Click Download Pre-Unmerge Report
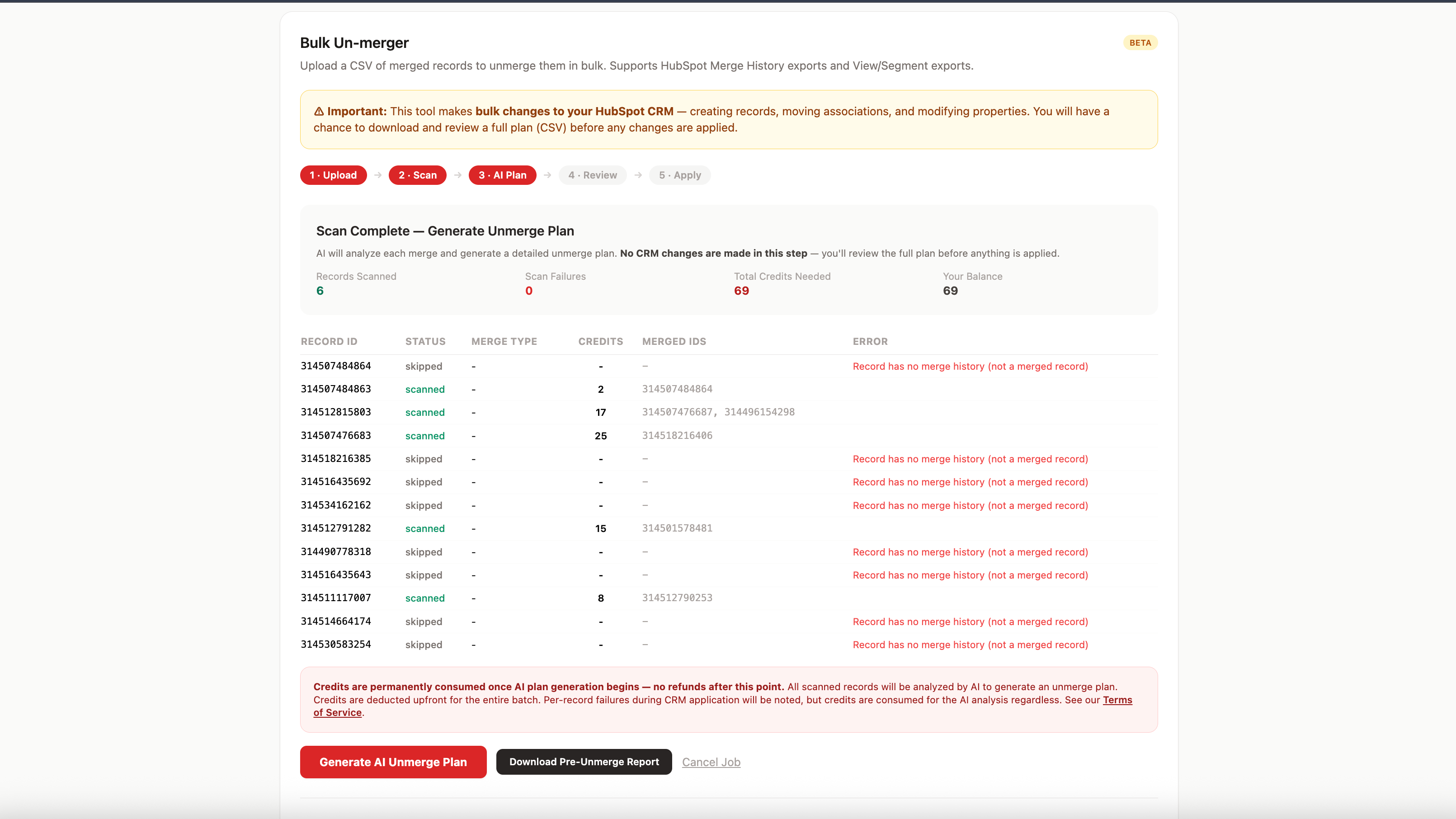This screenshot has width=1456, height=819. pyautogui.click(x=583, y=762)
